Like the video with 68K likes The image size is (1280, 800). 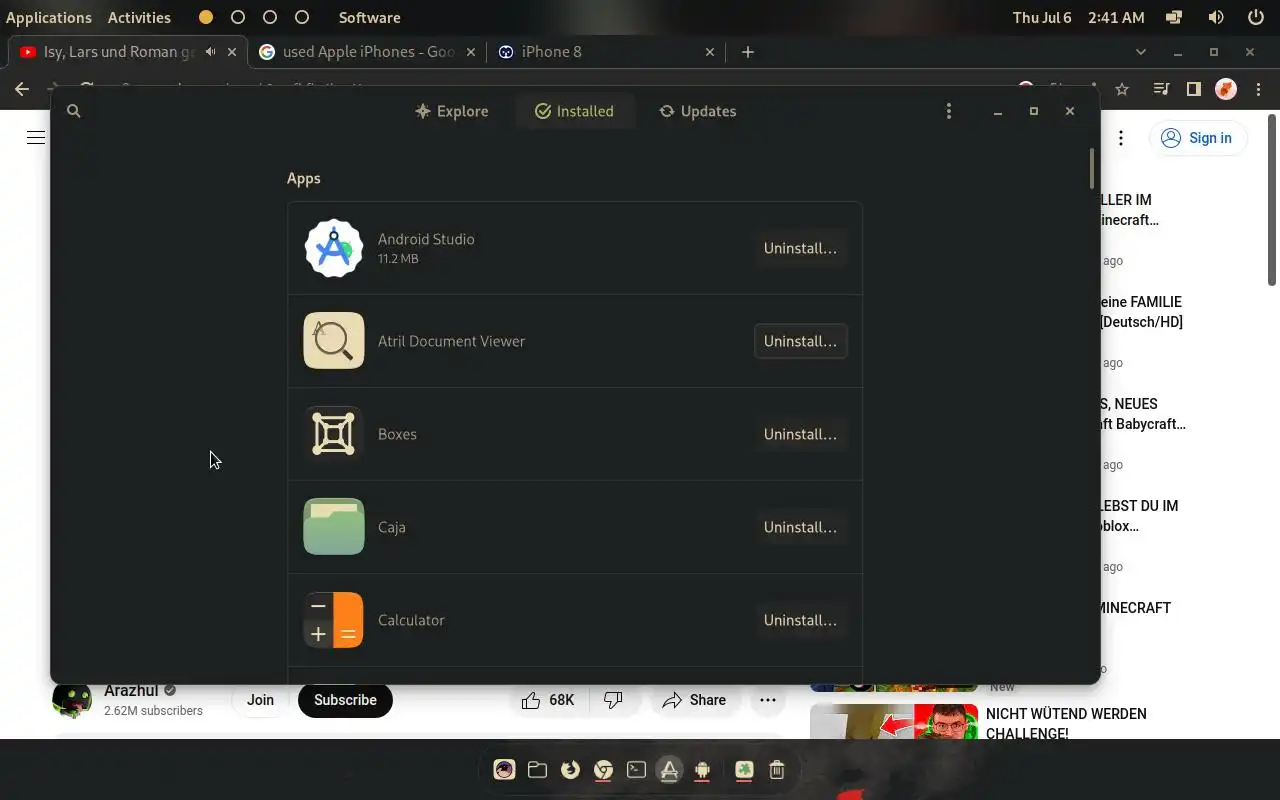[548, 700]
